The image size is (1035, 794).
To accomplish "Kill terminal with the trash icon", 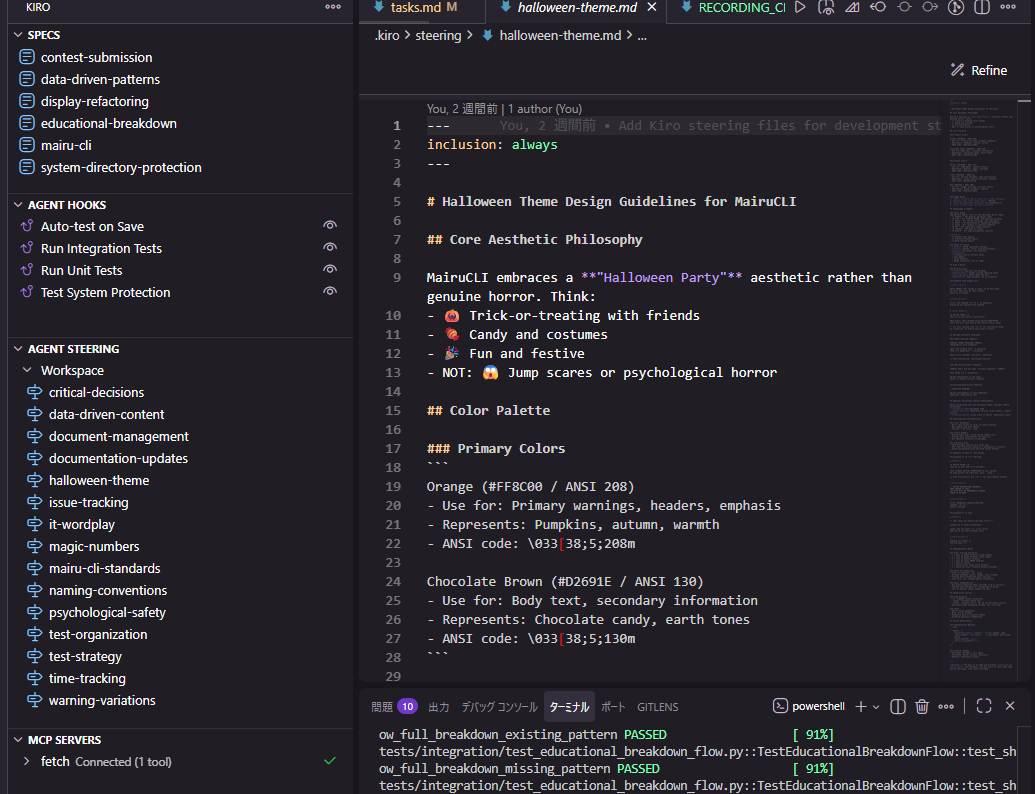I will click(922, 706).
